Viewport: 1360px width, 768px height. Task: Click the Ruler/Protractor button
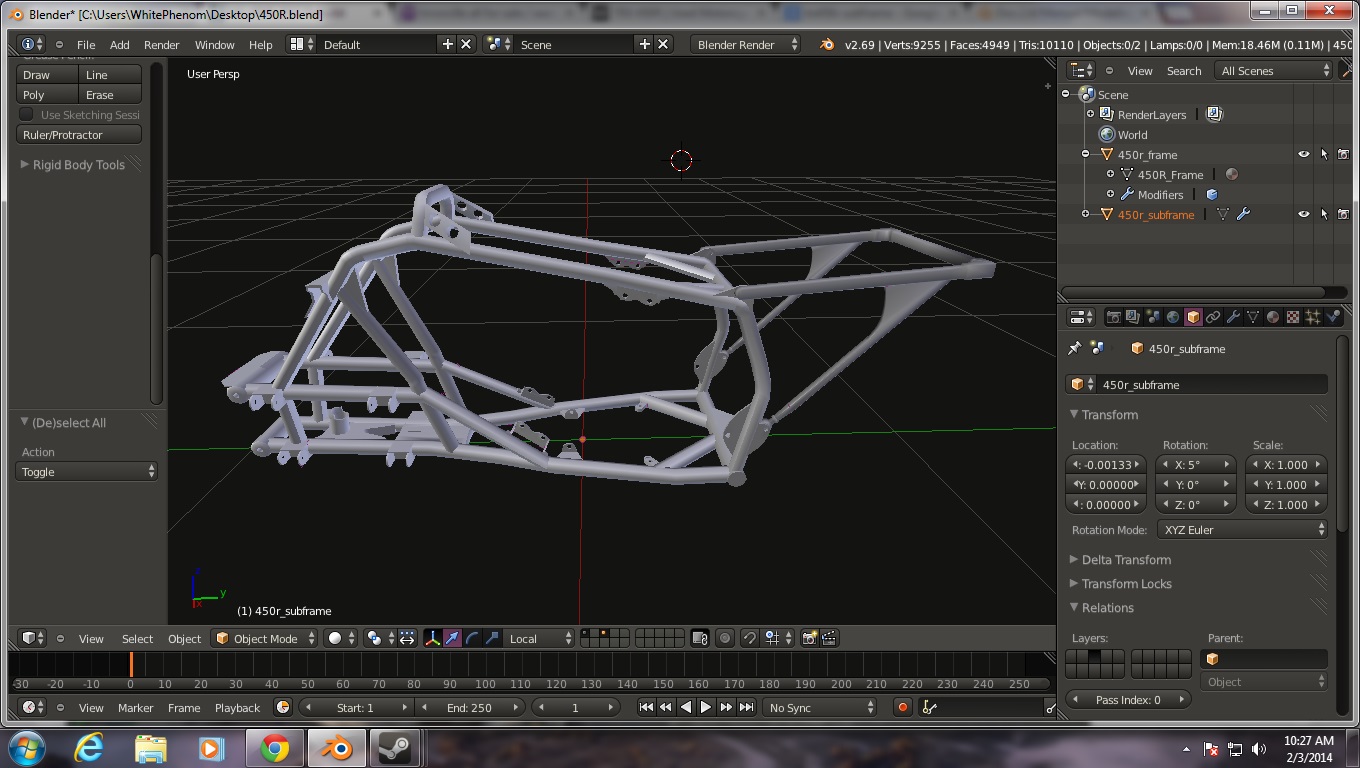tap(79, 134)
